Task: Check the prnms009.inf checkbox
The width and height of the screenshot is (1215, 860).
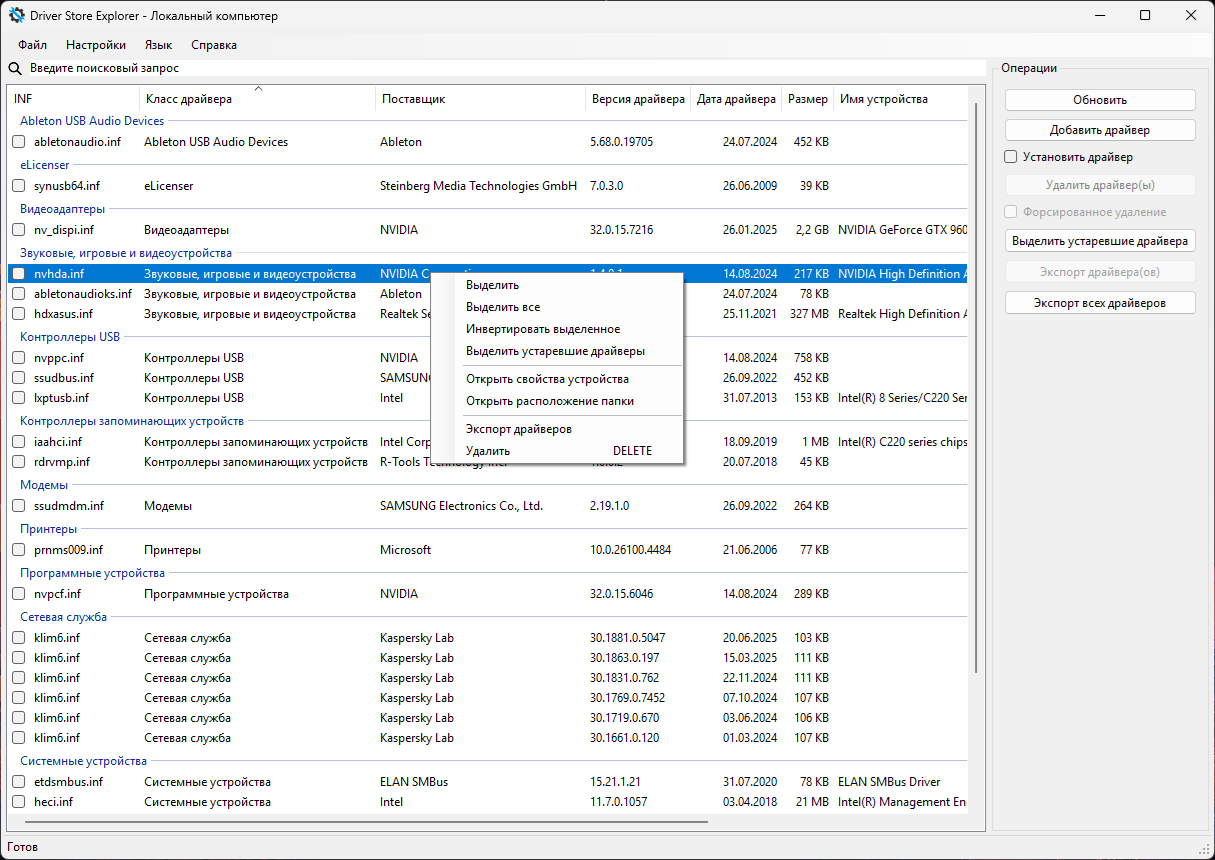Action: coord(19,550)
